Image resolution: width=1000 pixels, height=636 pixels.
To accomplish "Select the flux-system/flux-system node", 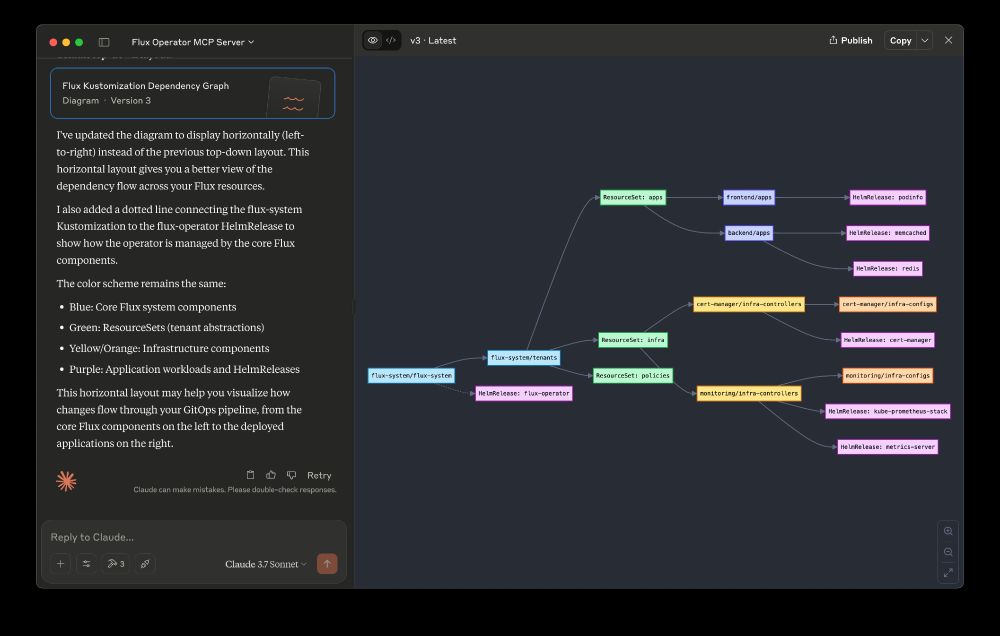I will tap(411, 376).
